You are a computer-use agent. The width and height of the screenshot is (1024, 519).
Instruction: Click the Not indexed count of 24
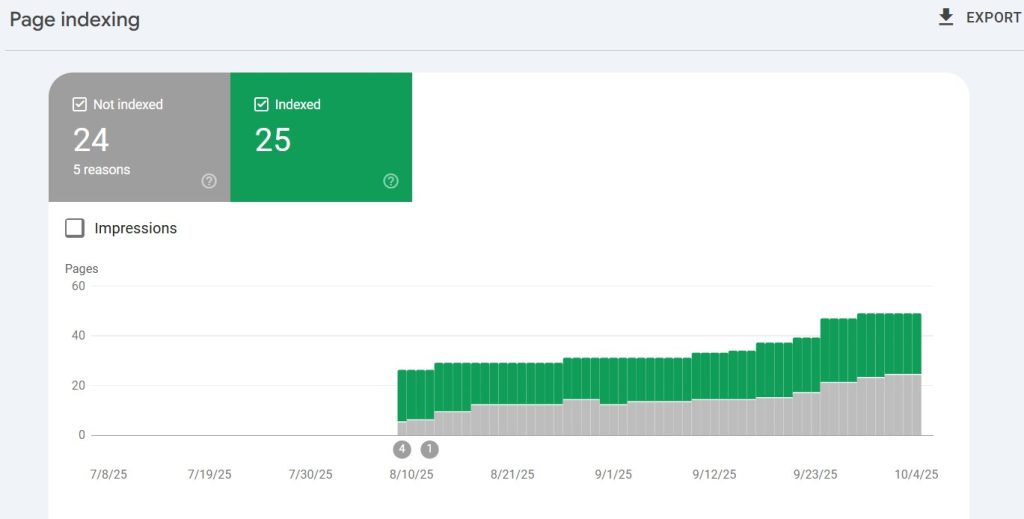tap(91, 140)
